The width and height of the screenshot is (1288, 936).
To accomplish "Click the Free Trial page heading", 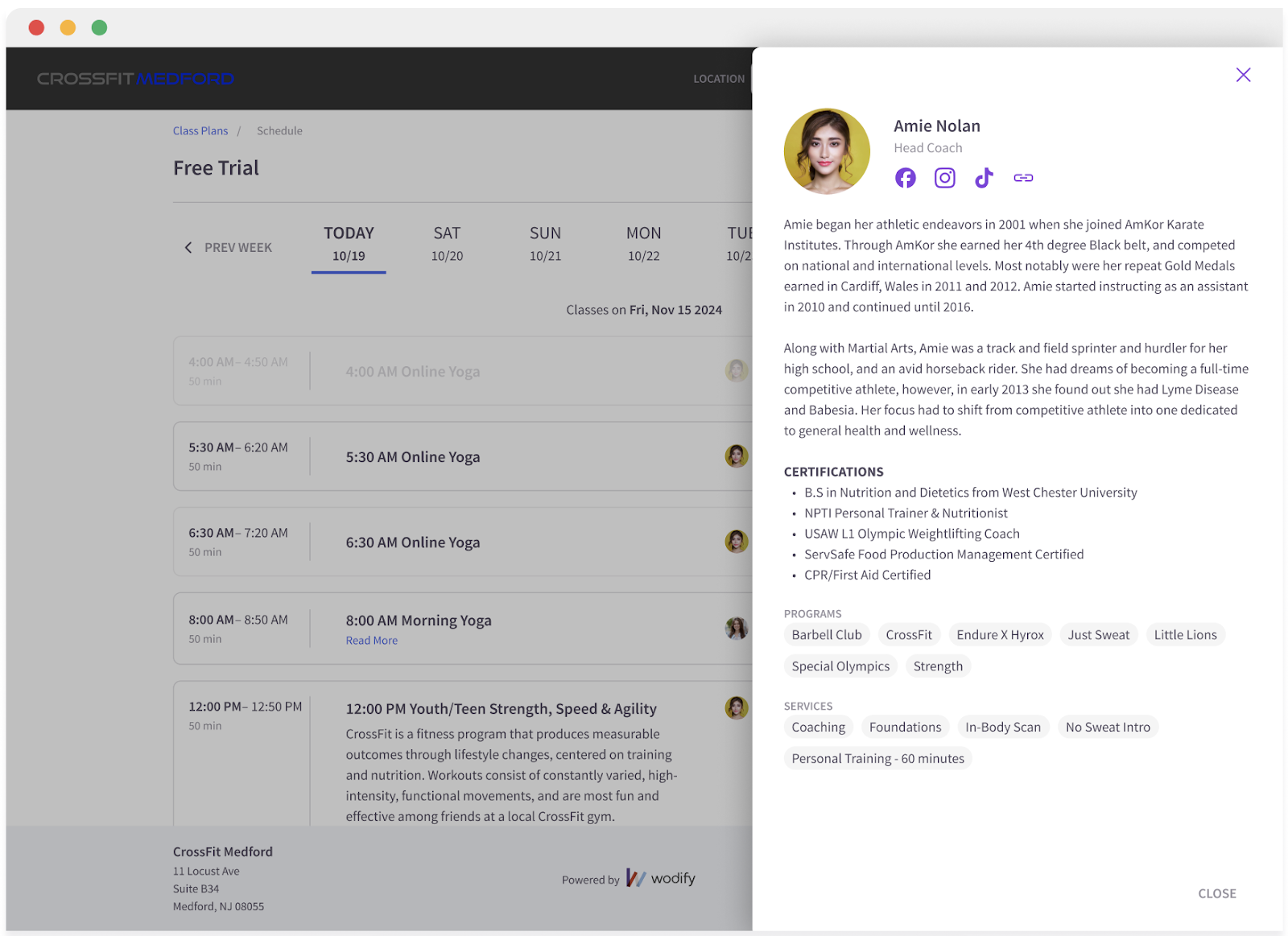I will click(x=216, y=168).
